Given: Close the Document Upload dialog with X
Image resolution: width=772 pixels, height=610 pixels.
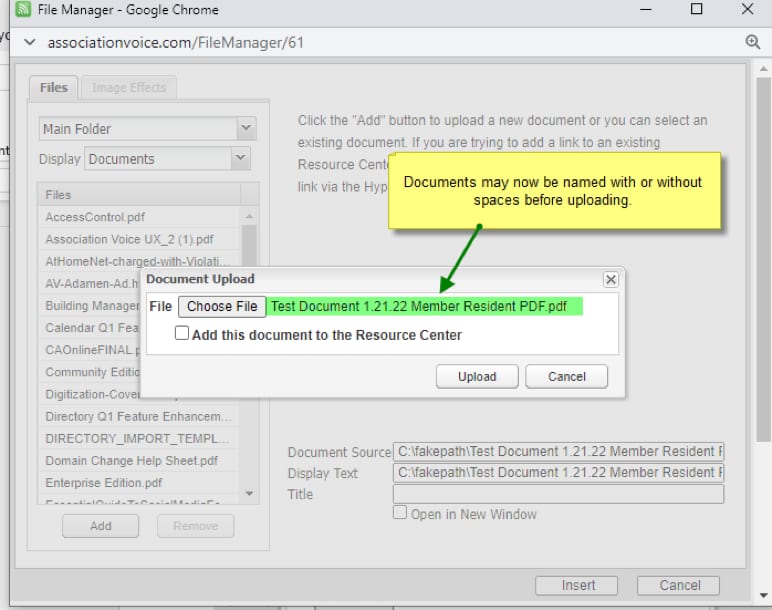Looking at the screenshot, I should point(611,280).
